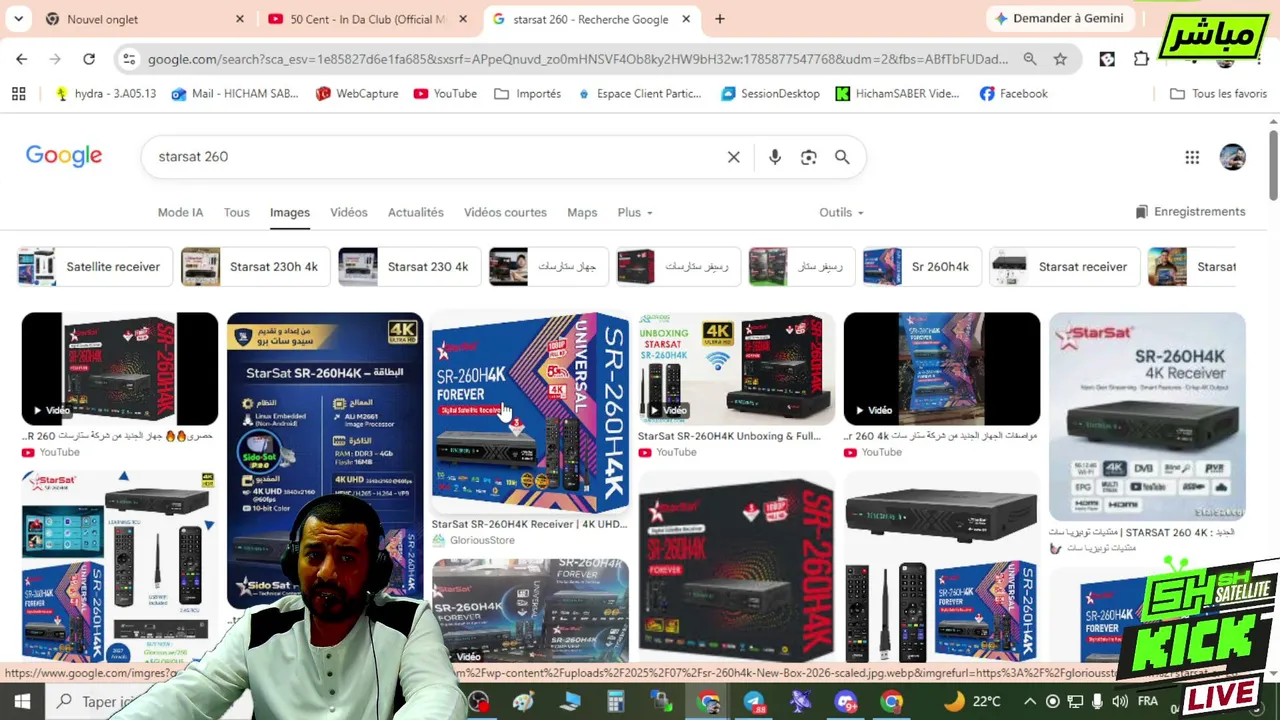Open the Outils dropdown
Viewport: 1280px width, 720px height.
[841, 212]
